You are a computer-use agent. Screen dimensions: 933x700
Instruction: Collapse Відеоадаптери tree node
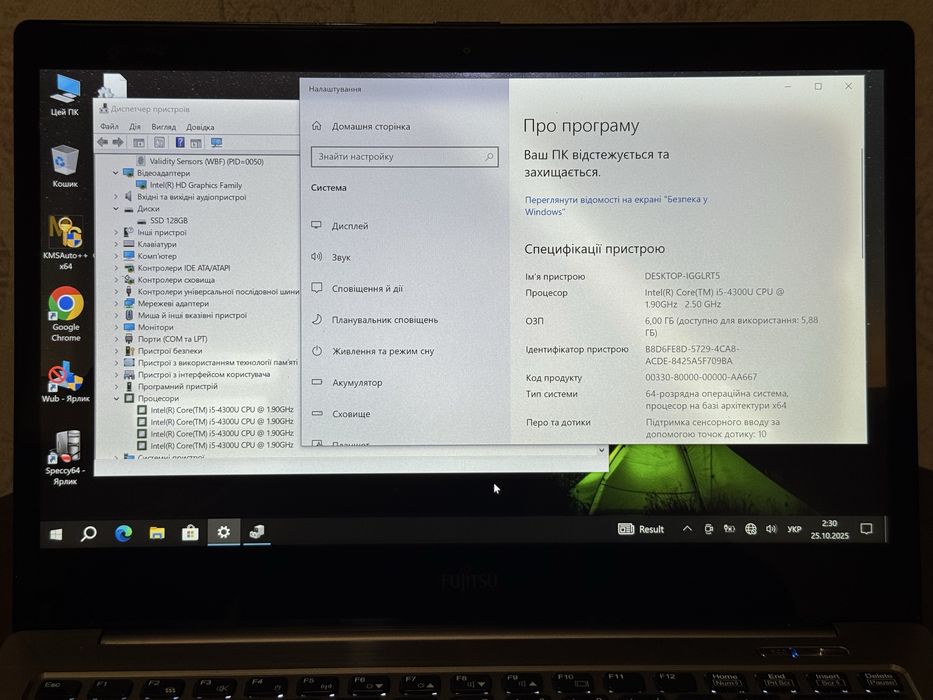pos(116,173)
